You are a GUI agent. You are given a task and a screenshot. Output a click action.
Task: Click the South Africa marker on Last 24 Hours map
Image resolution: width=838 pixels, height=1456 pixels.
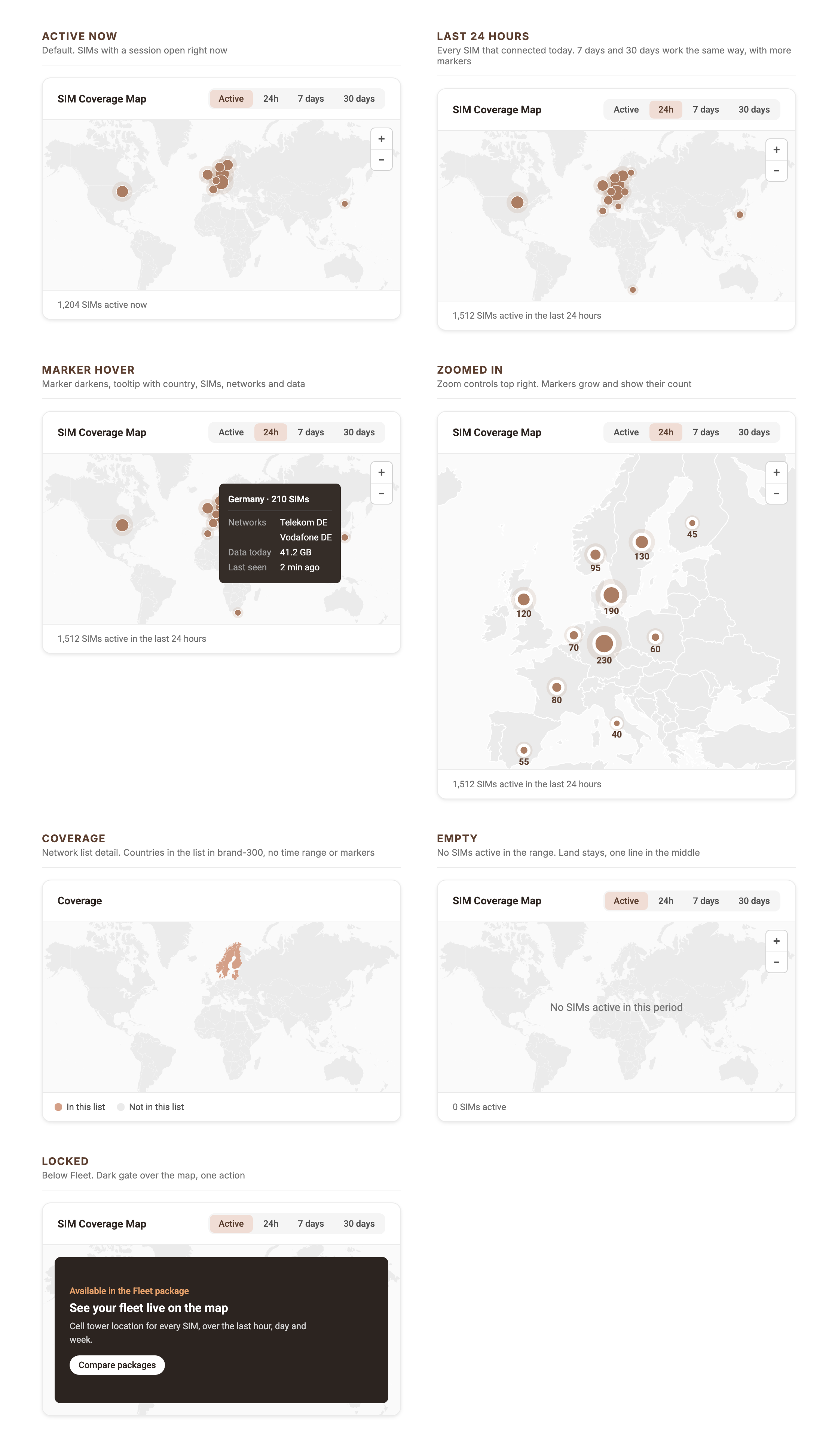pos(633,290)
